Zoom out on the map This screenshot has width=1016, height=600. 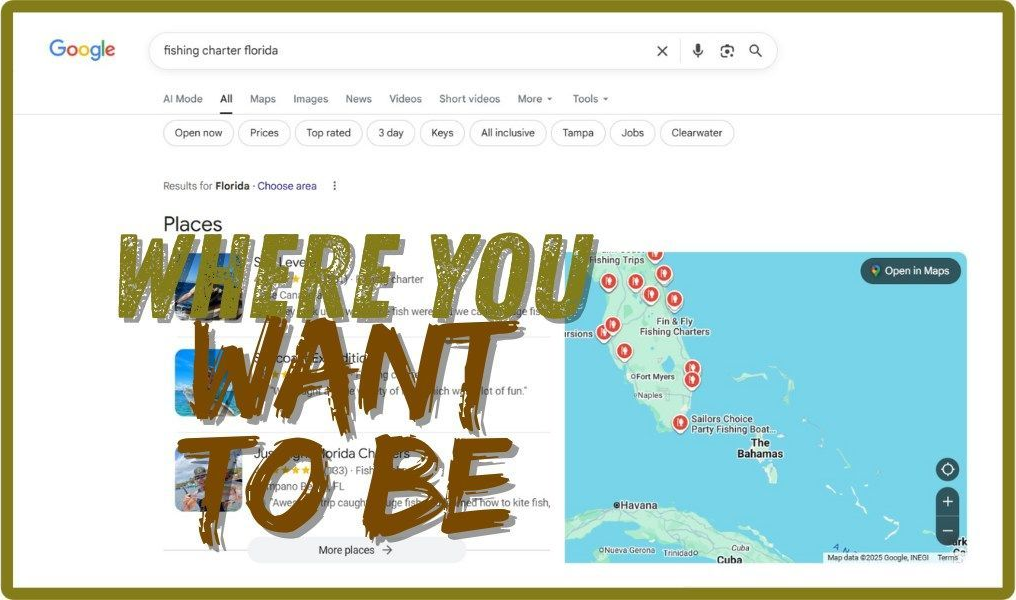[947, 530]
